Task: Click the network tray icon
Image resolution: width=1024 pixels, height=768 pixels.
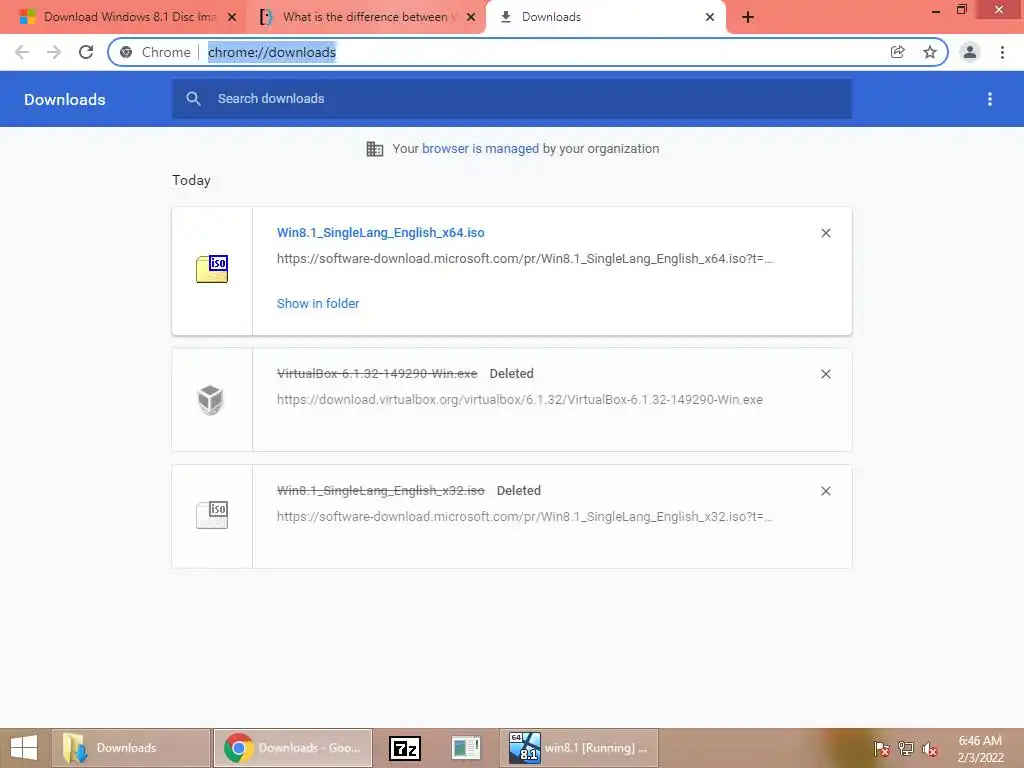Action: click(x=906, y=748)
